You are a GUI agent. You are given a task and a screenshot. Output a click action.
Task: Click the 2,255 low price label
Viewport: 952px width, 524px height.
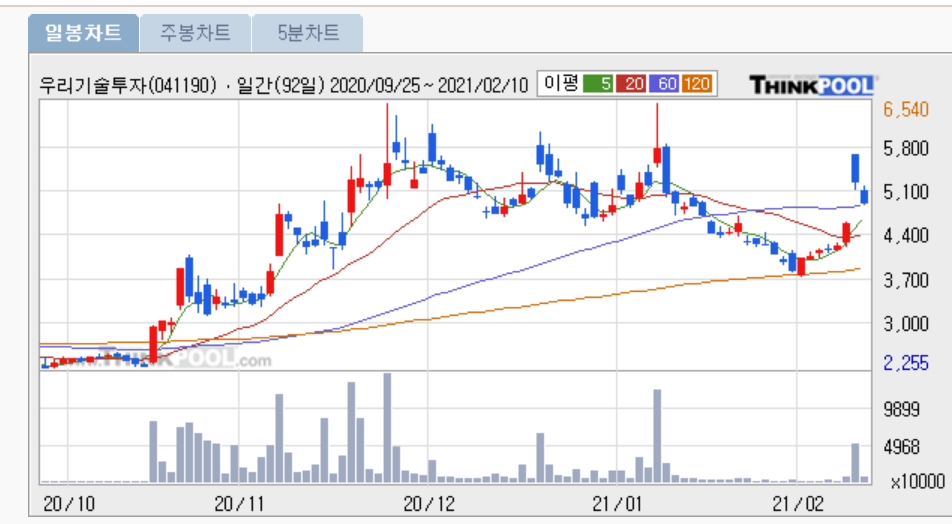coord(906,363)
